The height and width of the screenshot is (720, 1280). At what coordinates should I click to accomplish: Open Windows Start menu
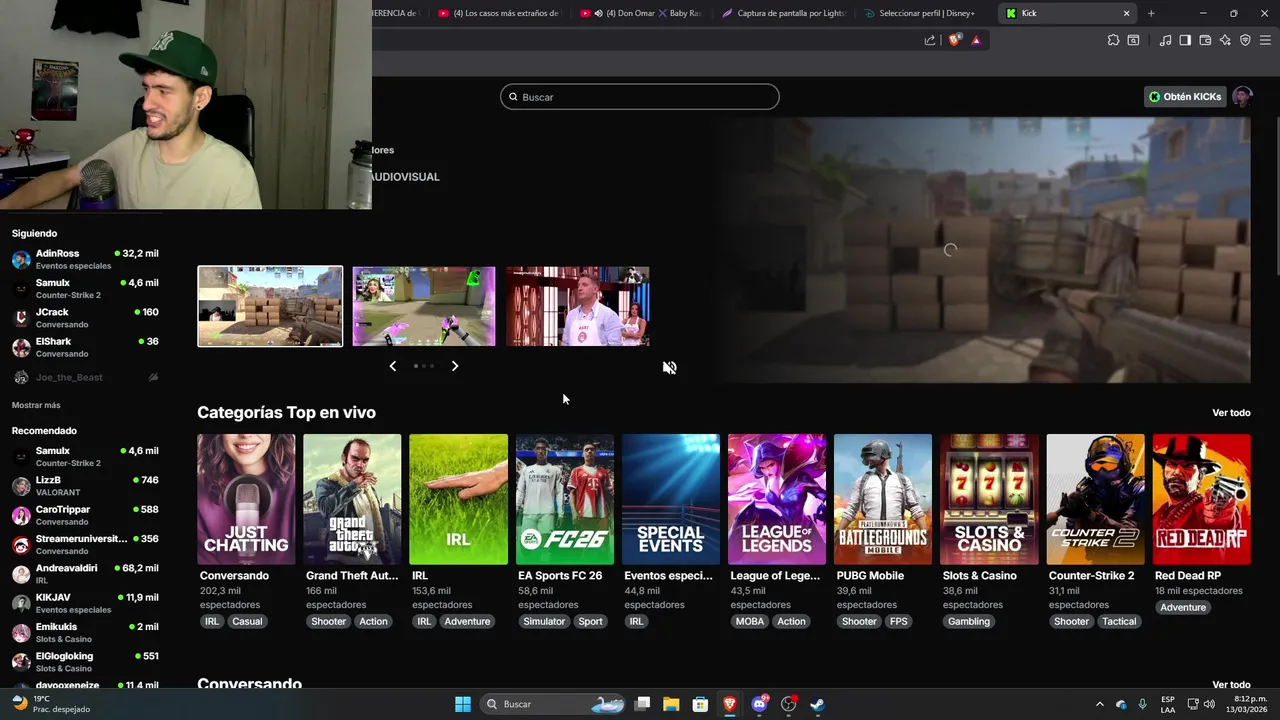point(463,704)
